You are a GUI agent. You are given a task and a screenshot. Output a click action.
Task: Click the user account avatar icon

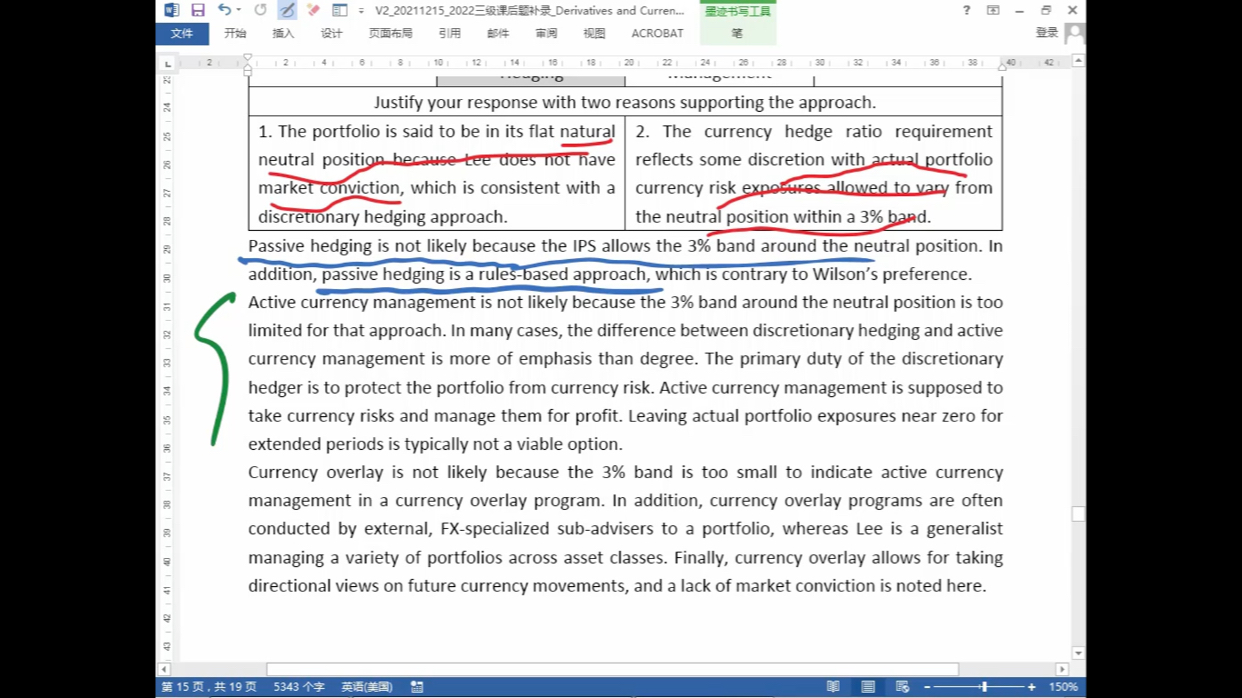(1074, 33)
